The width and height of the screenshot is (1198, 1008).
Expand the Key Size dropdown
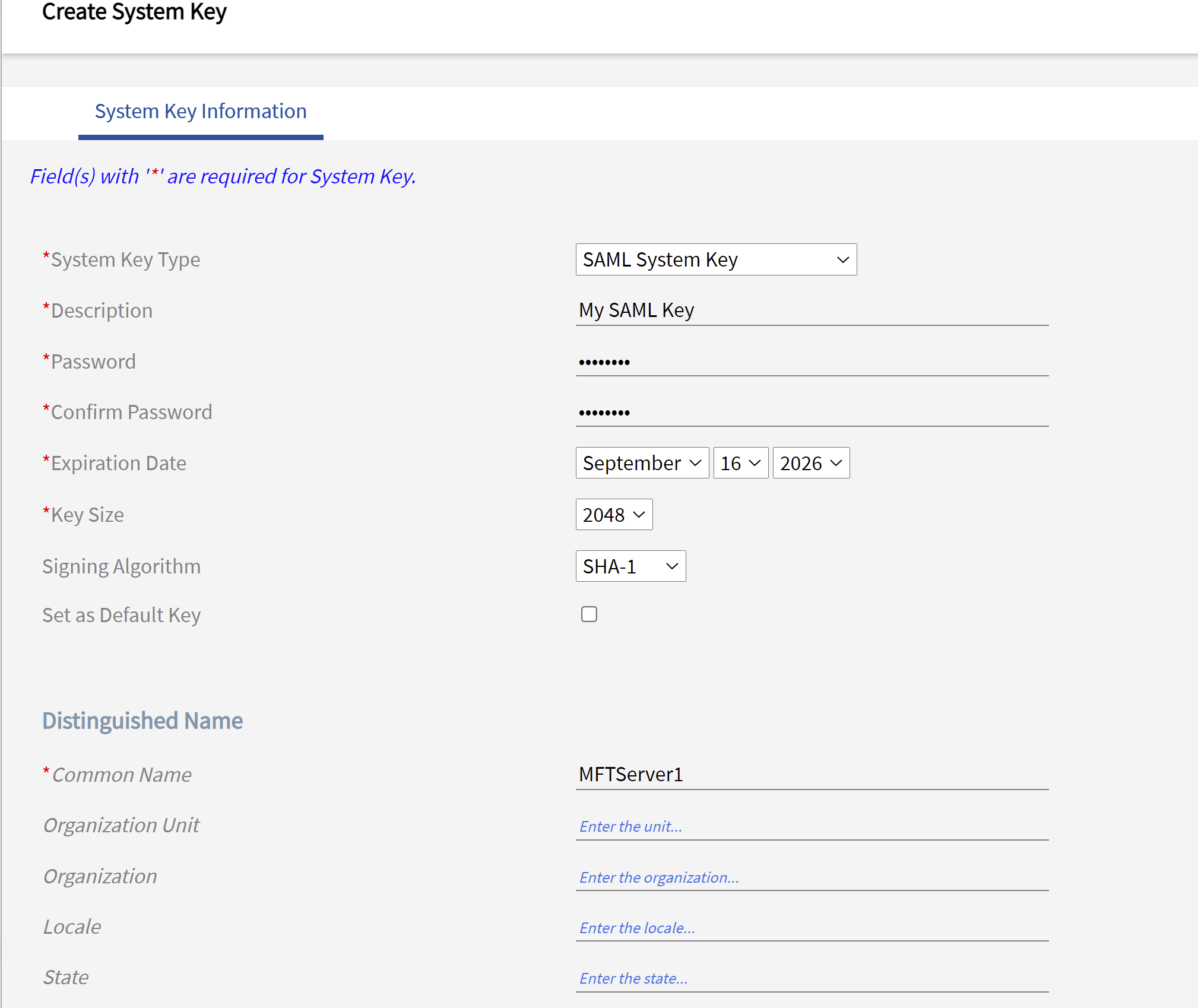coord(613,515)
